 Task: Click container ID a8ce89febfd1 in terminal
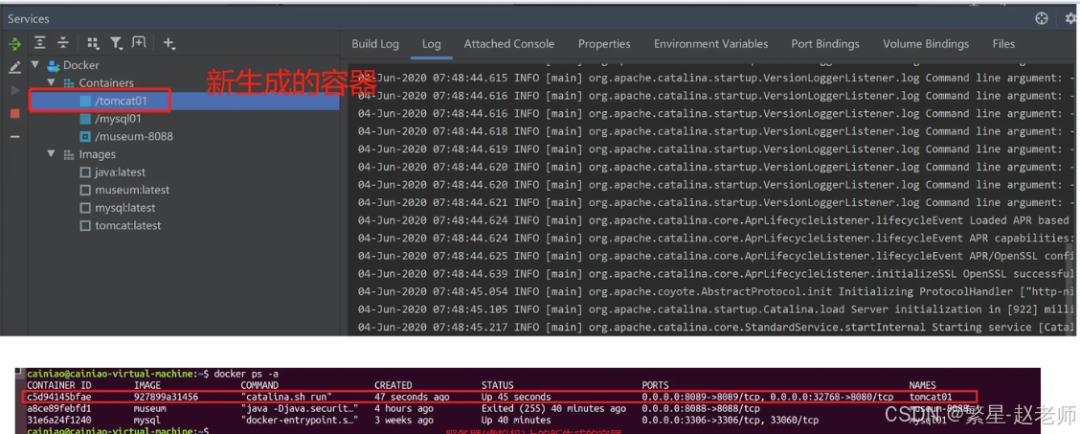click(x=59, y=409)
